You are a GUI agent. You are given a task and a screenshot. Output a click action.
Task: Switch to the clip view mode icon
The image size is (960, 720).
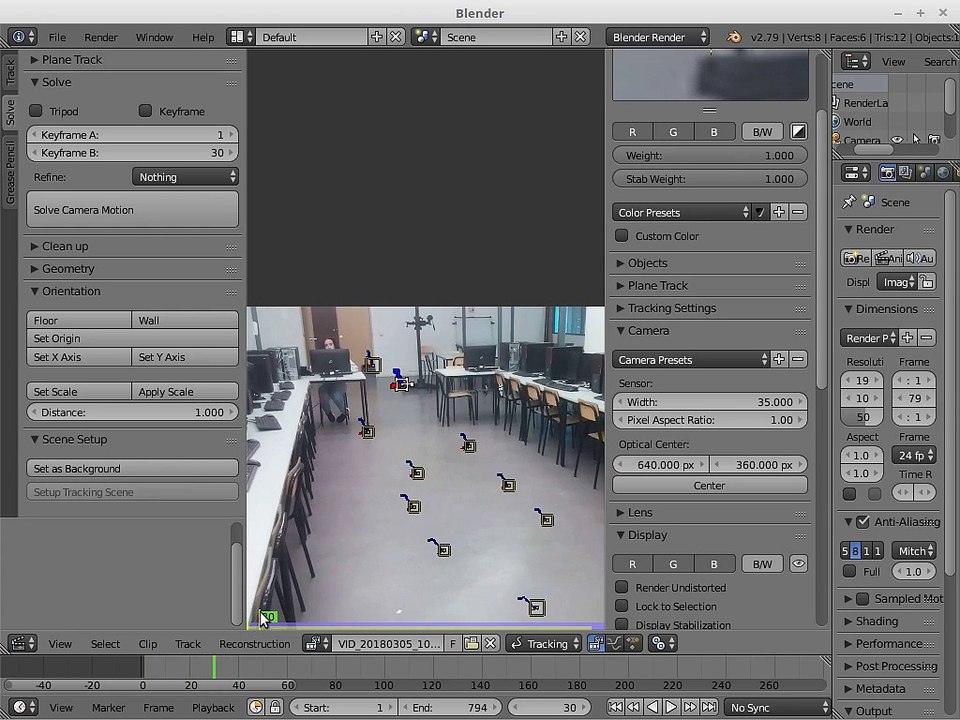pyautogui.click(x=595, y=643)
